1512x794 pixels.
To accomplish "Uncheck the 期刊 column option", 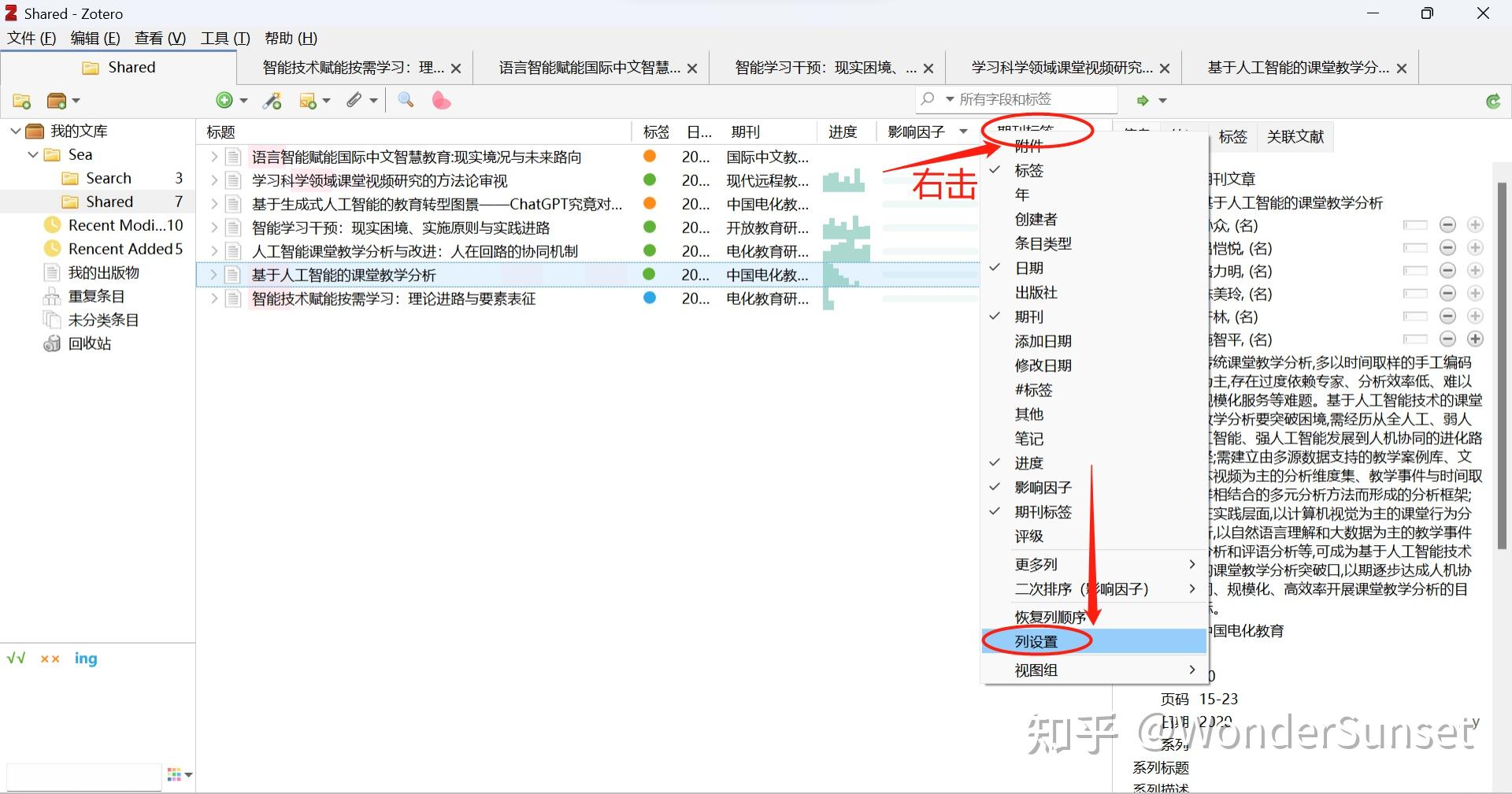I will pos(1029,316).
